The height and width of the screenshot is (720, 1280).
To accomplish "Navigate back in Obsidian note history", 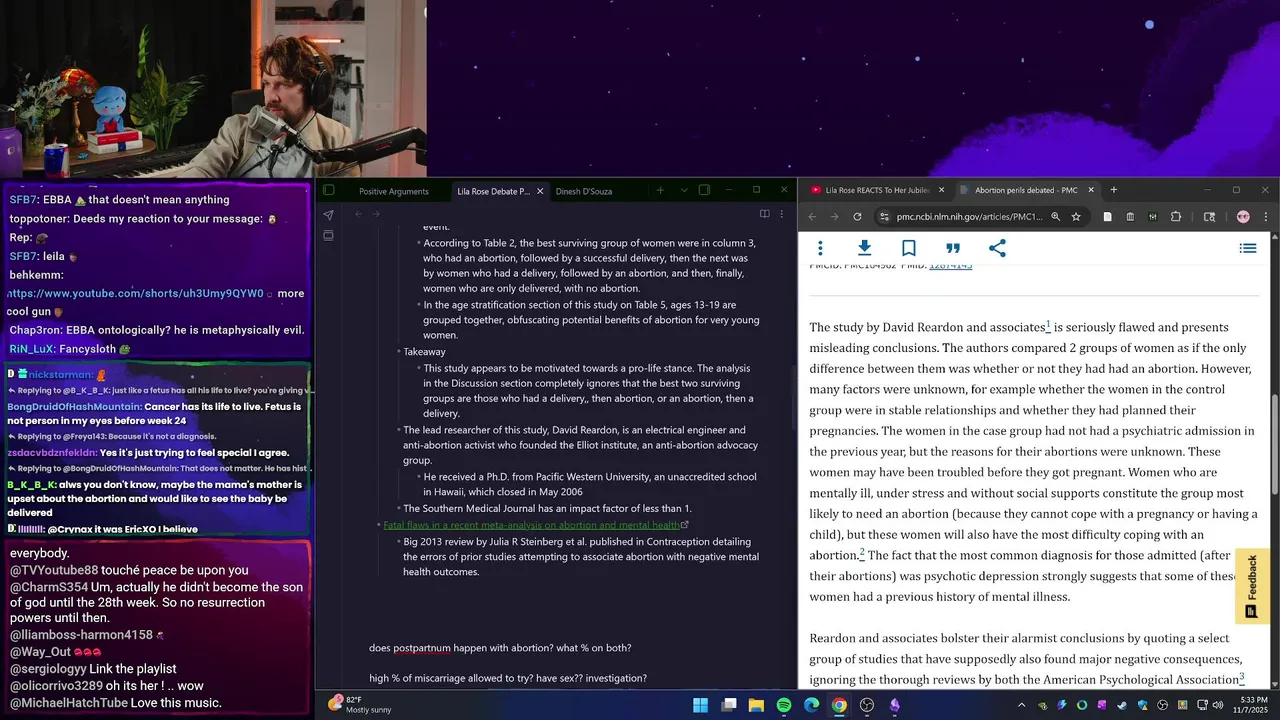I will 358,213.
